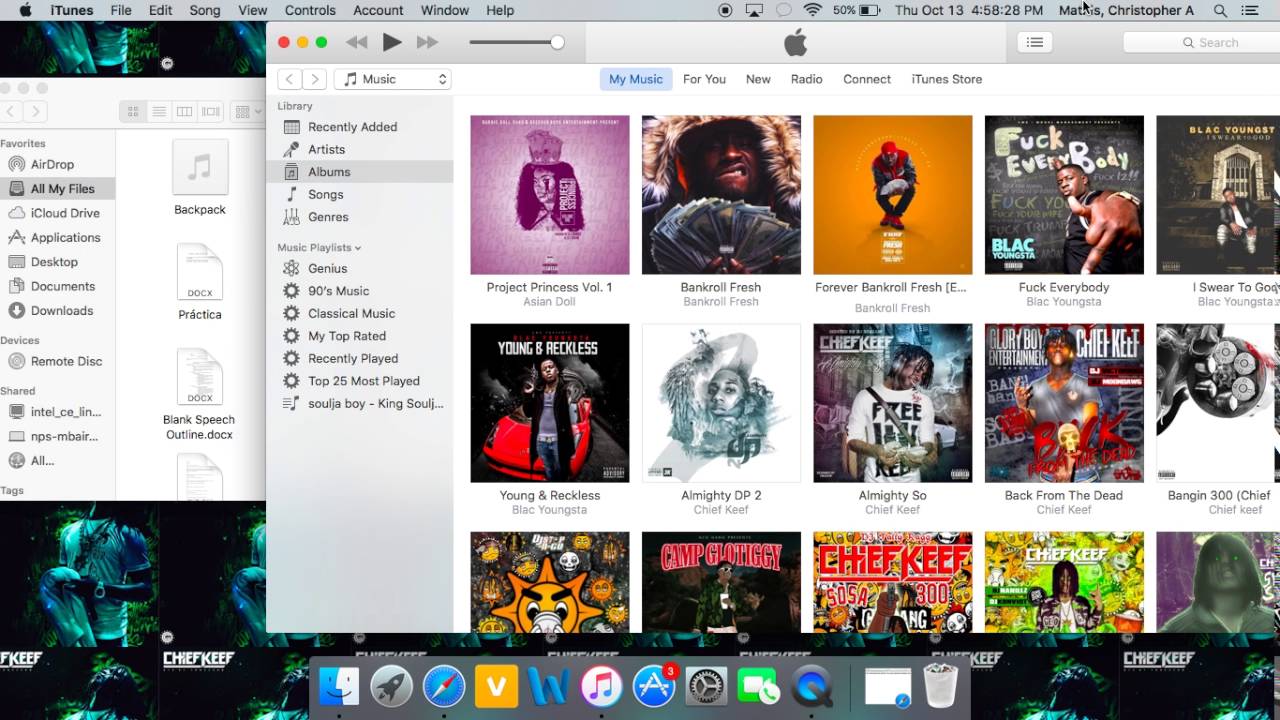Go forward with iTunes forward arrow

pos(315,79)
